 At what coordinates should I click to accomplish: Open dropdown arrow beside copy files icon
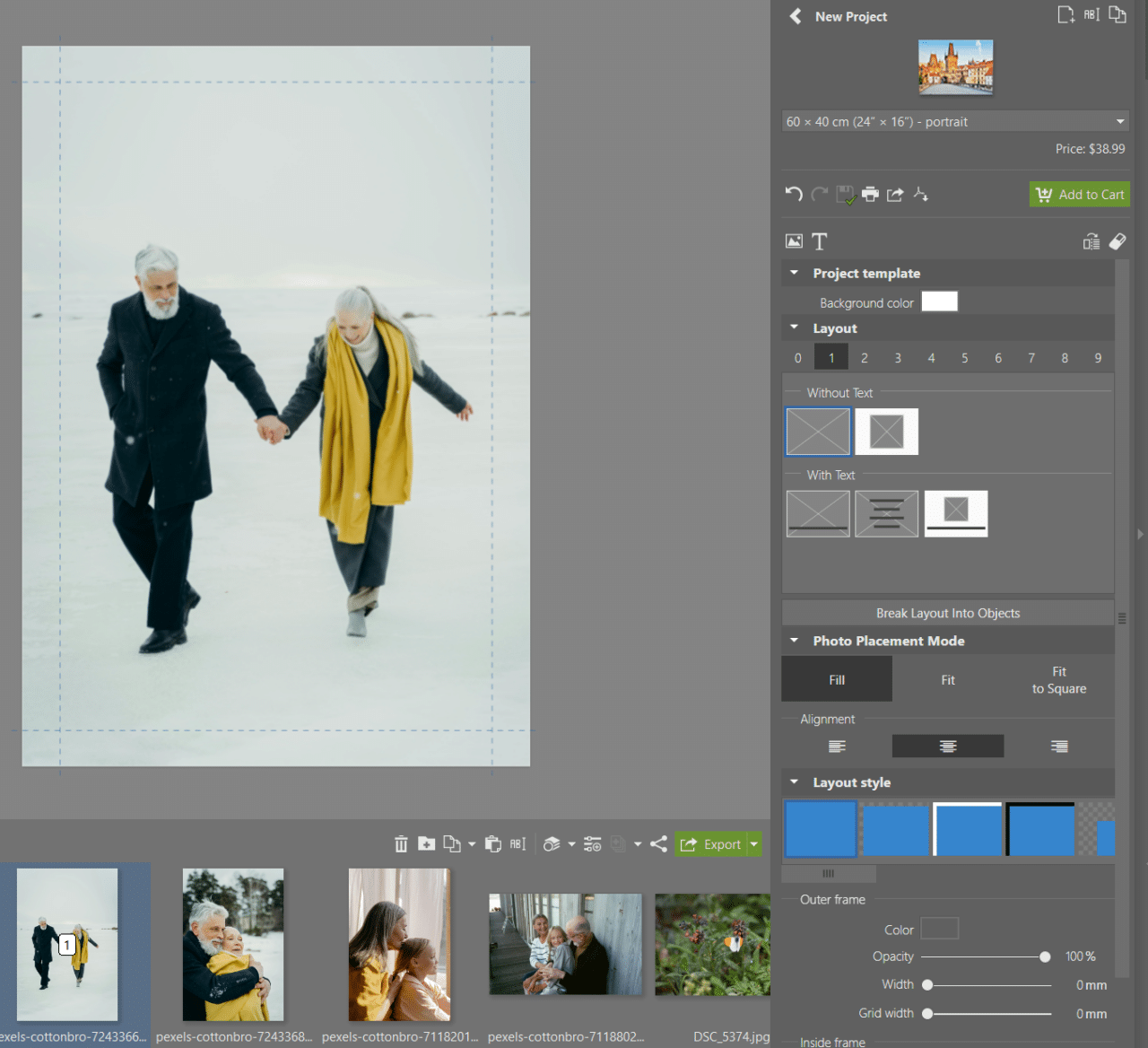click(x=472, y=844)
